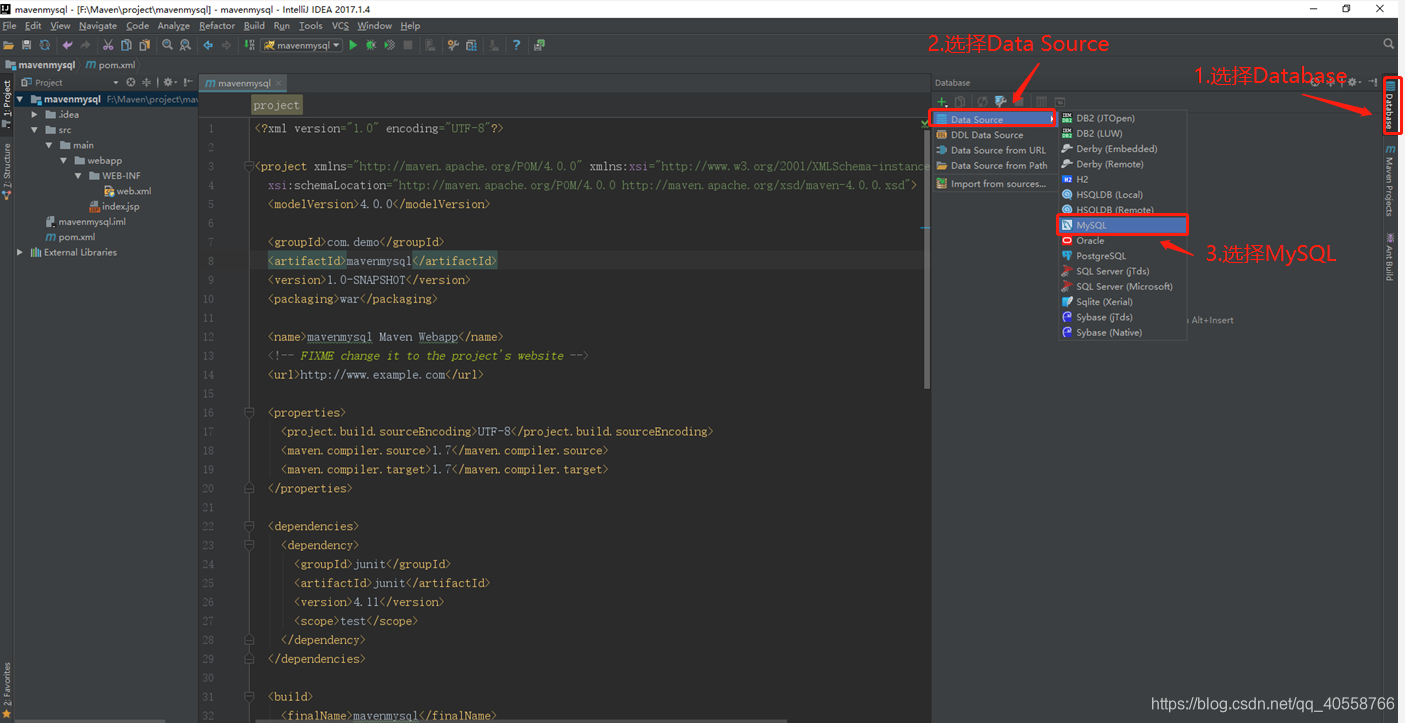Expand the .idea folder node
The height and width of the screenshot is (723, 1405).
[35, 115]
